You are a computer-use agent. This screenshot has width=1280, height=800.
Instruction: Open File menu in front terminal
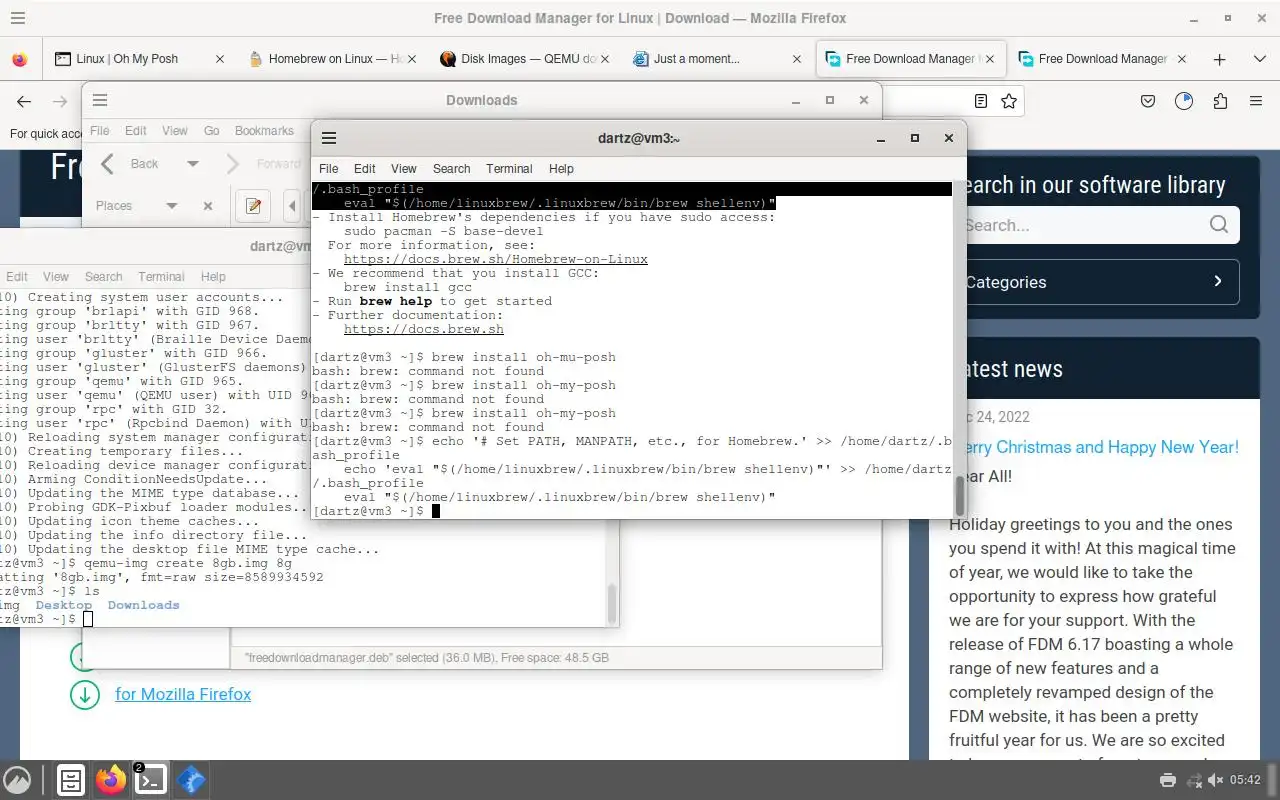pyautogui.click(x=328, y=169)
